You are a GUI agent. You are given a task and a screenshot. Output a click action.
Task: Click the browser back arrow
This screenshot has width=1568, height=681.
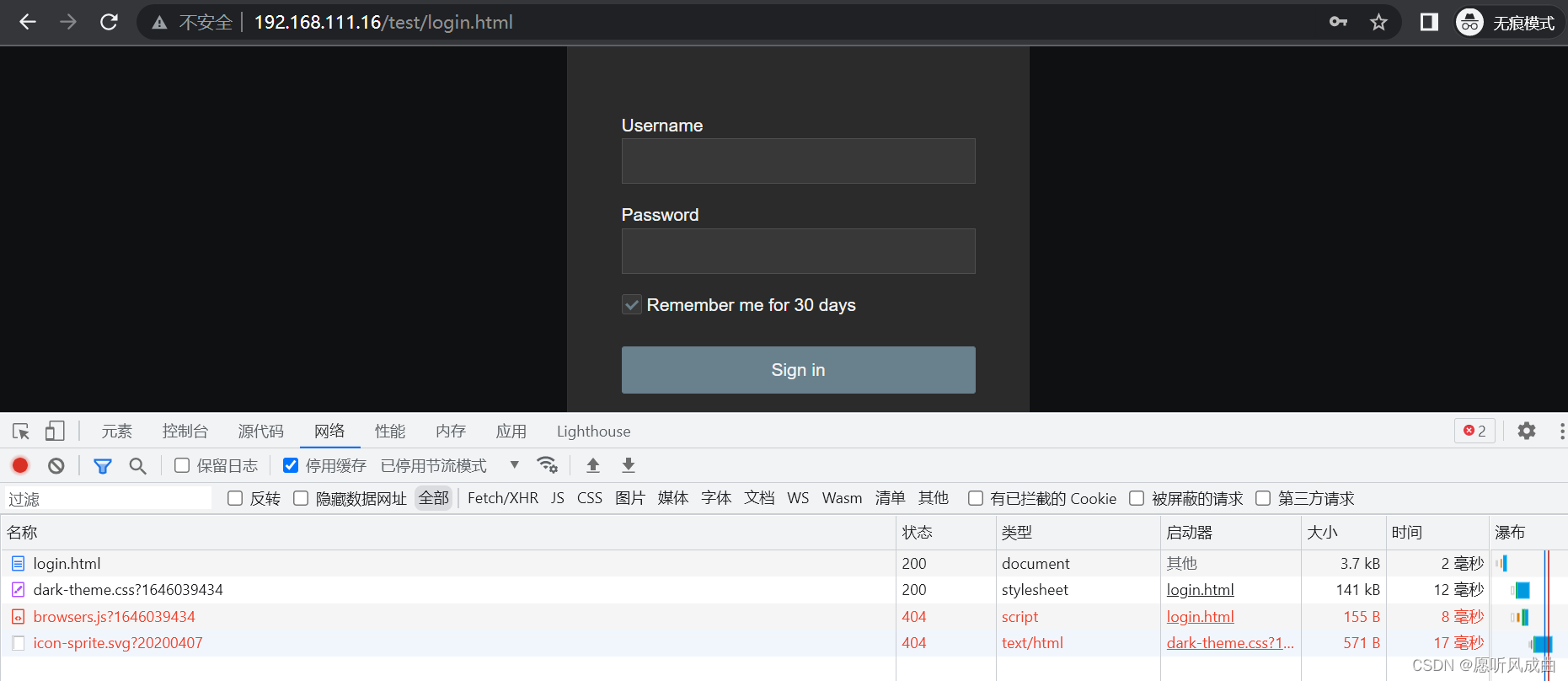[28, 22]
